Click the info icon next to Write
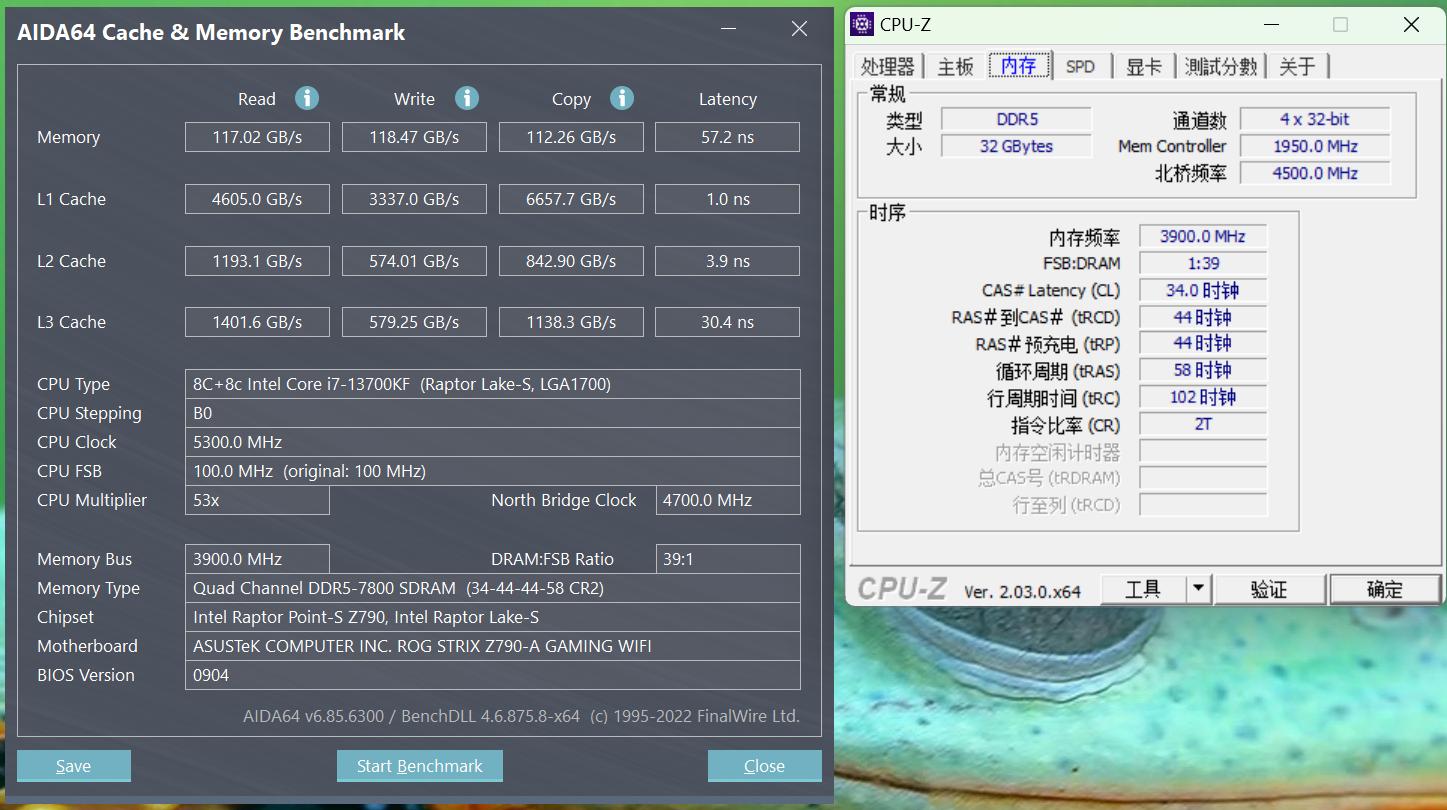The image size is (1447, 810). pyautogui.click(x=466, y=98)
